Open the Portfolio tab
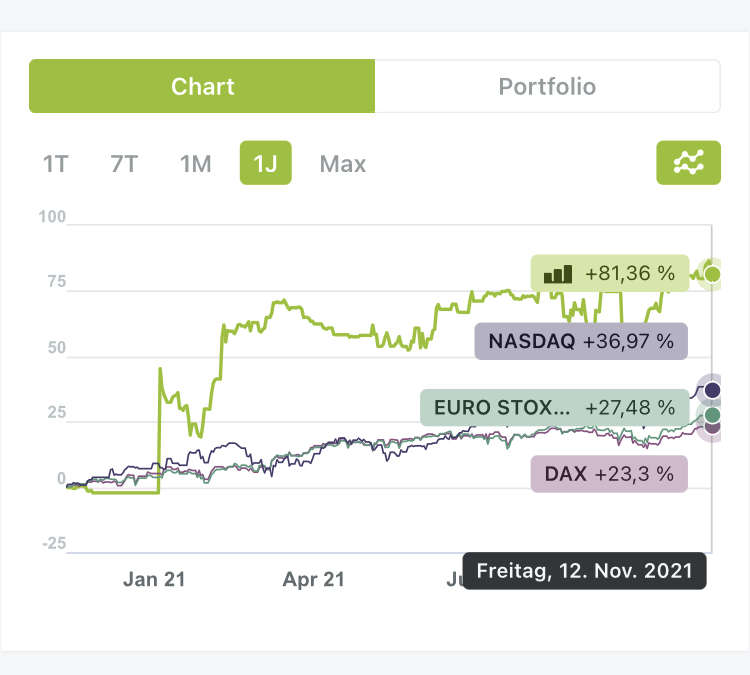The height and width of the screenshot is (675, 750). (x=547, y=86)
